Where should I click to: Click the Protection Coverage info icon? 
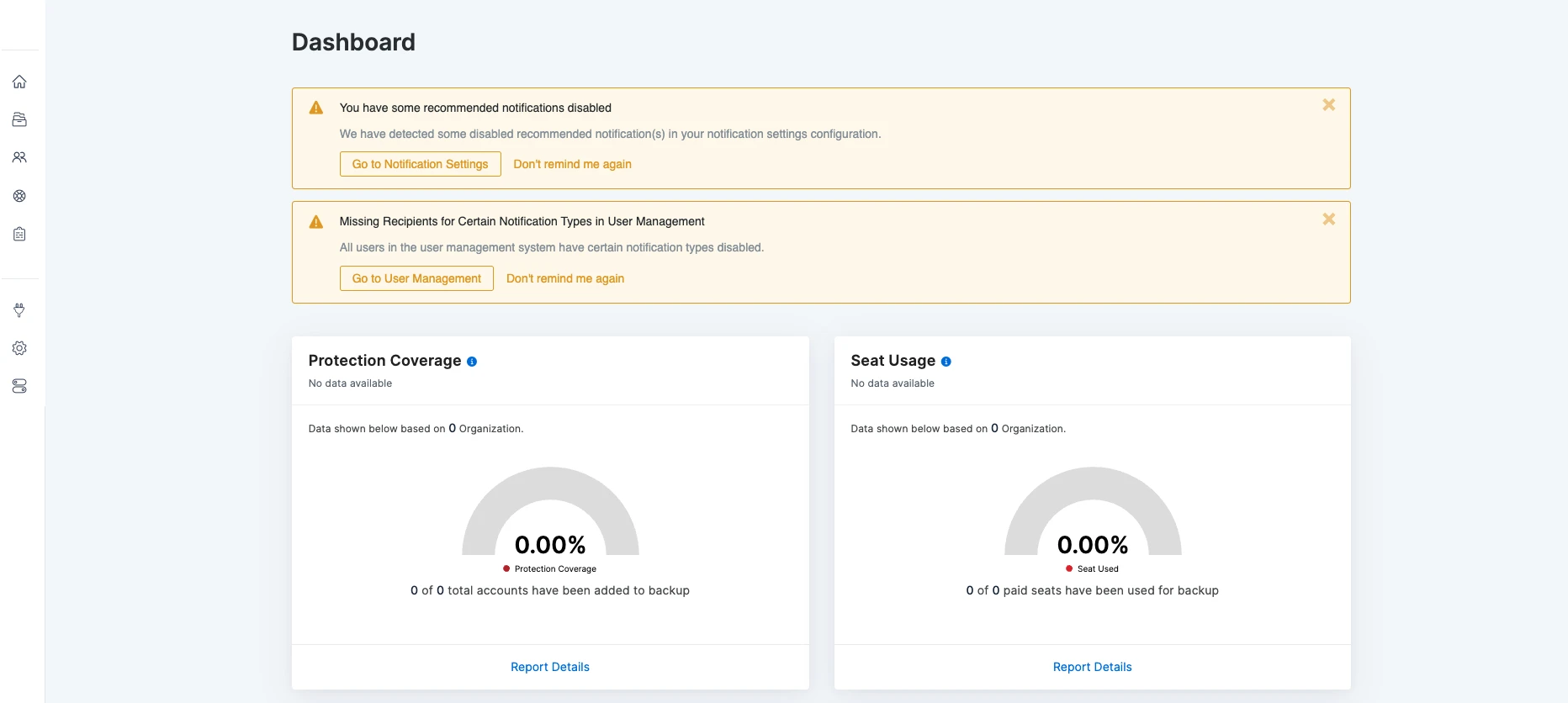(472, 362)
